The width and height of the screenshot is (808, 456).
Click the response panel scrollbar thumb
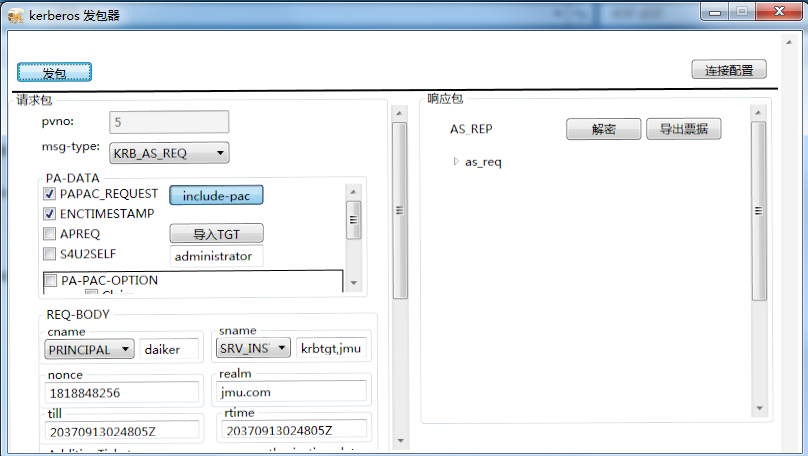(759, 211)
